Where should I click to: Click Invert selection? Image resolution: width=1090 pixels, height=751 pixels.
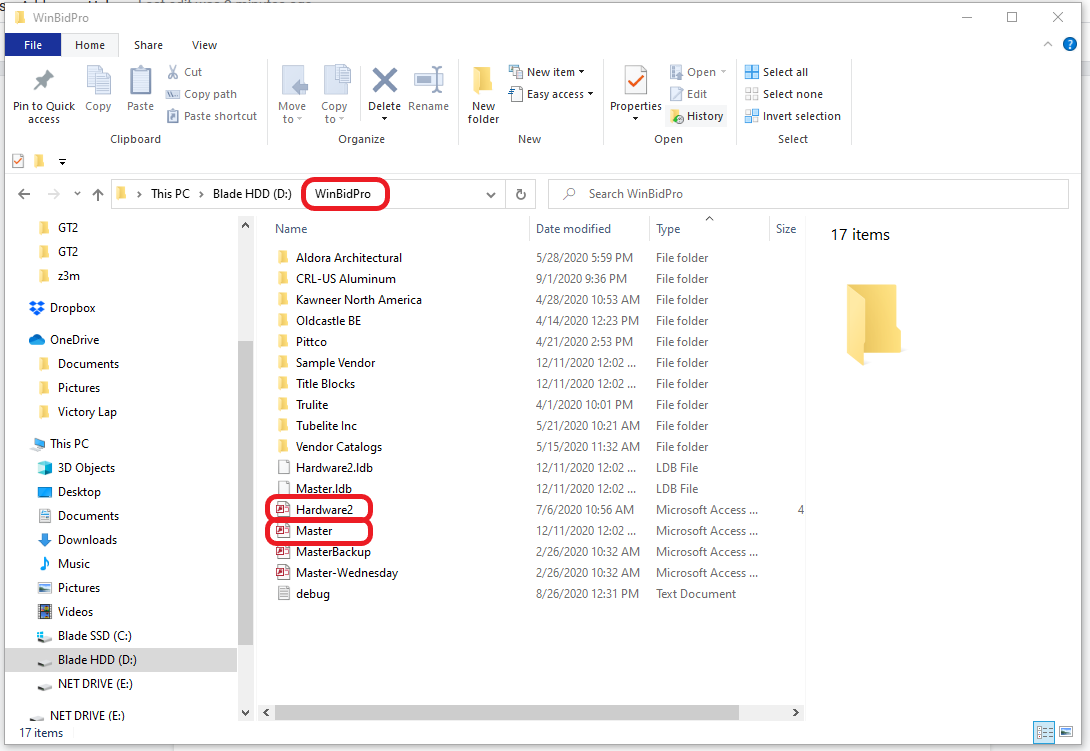point(792,116)
